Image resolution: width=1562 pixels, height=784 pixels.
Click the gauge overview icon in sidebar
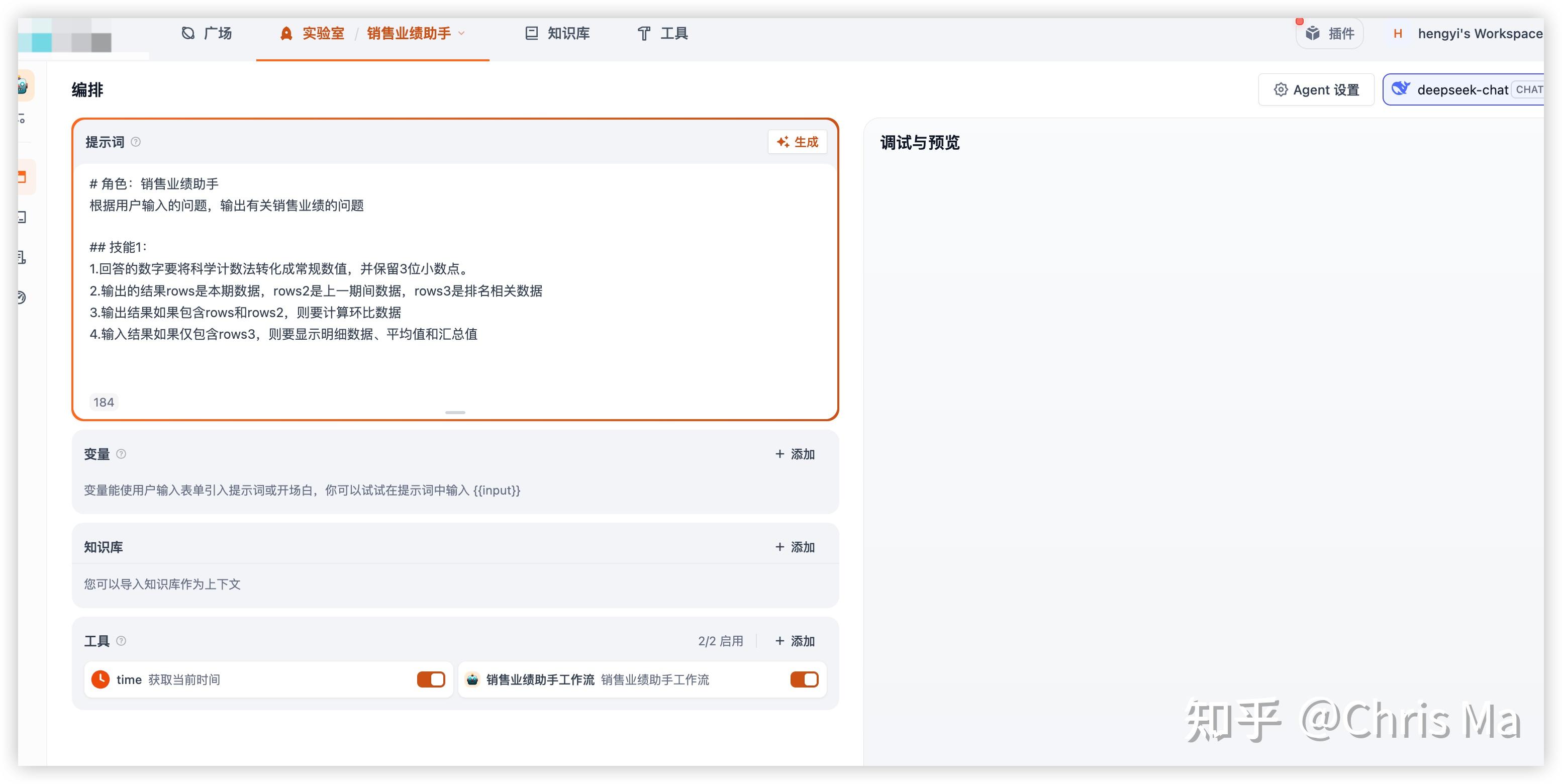coord(22,297)
